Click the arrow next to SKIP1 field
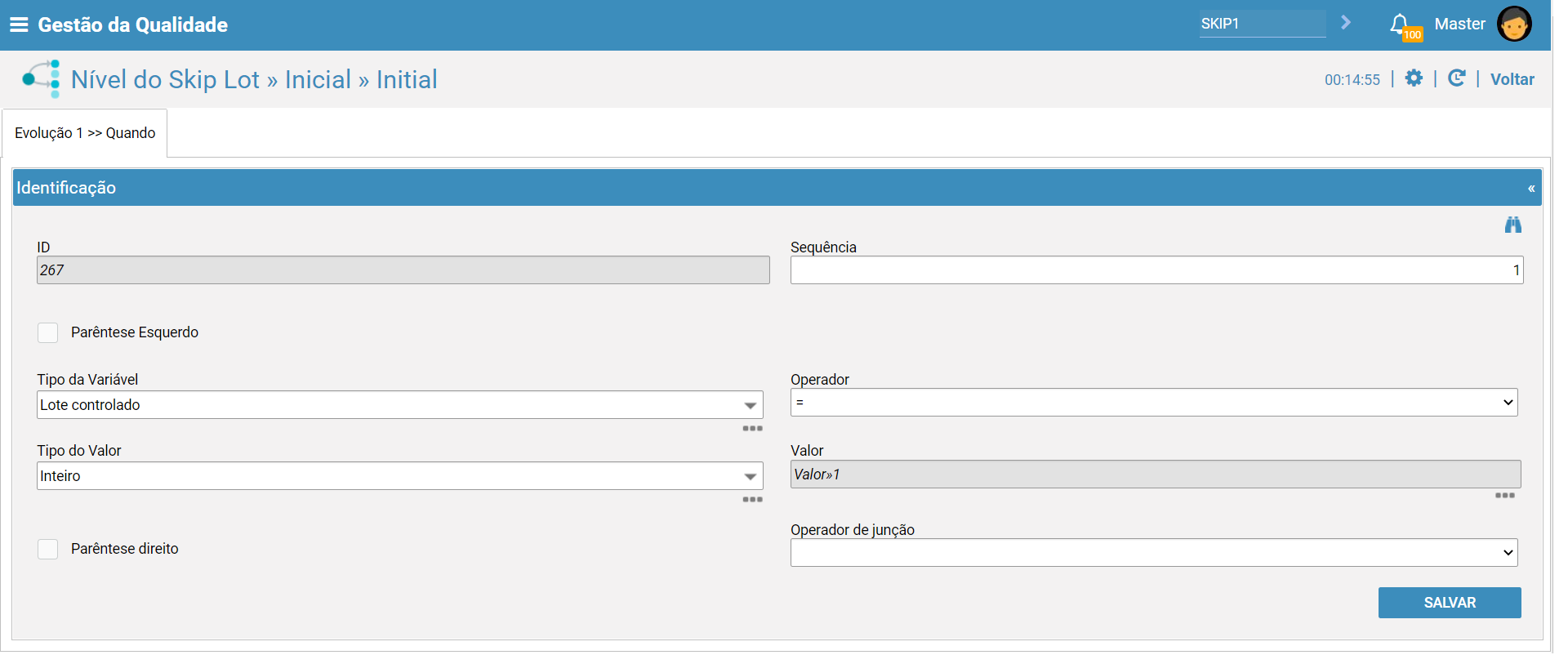Viewport: 1568px width, 655px height. coord(1346,23)
